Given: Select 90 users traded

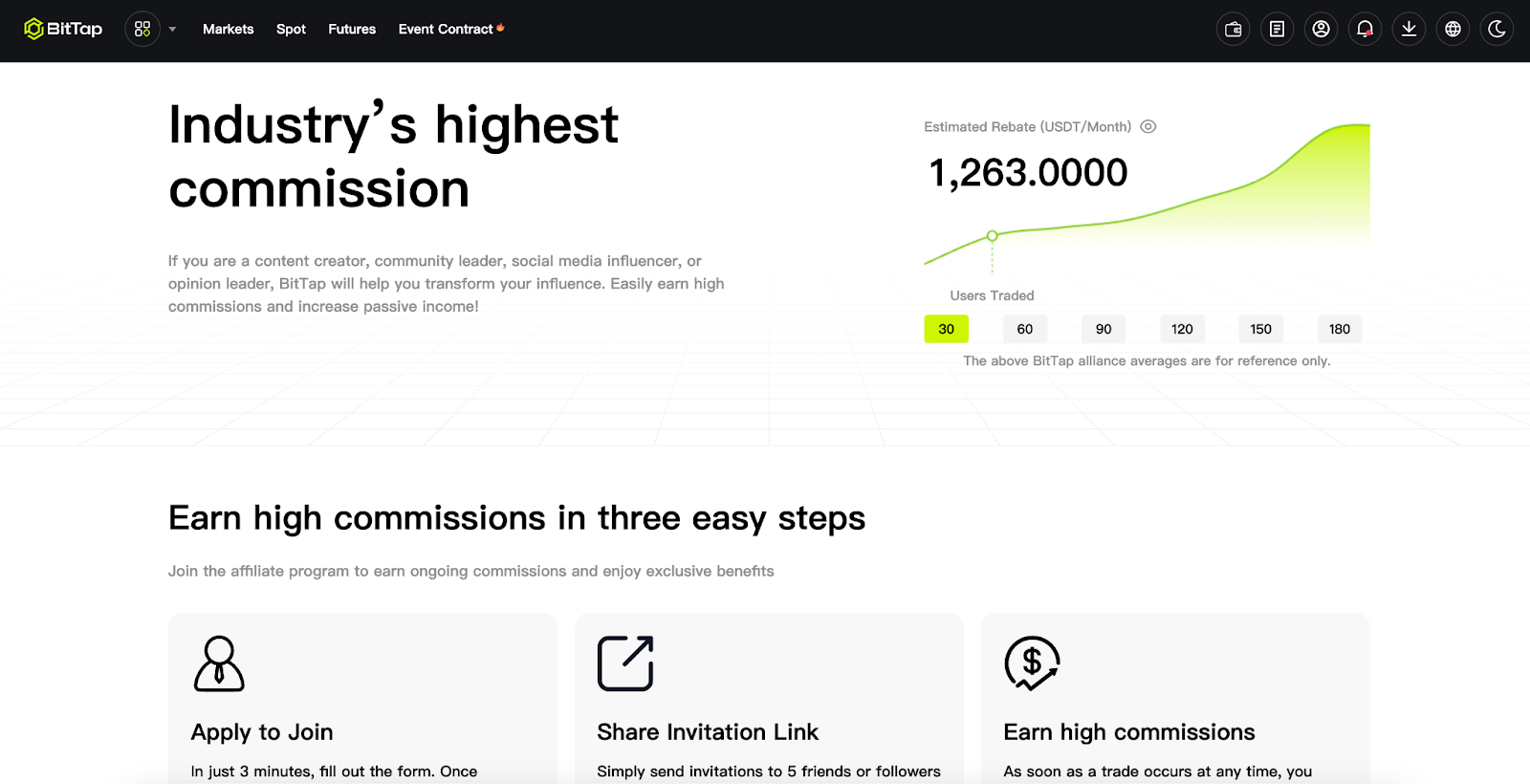Looking at the screenshot, I should pyautogui.click(x=1104, y=329).
